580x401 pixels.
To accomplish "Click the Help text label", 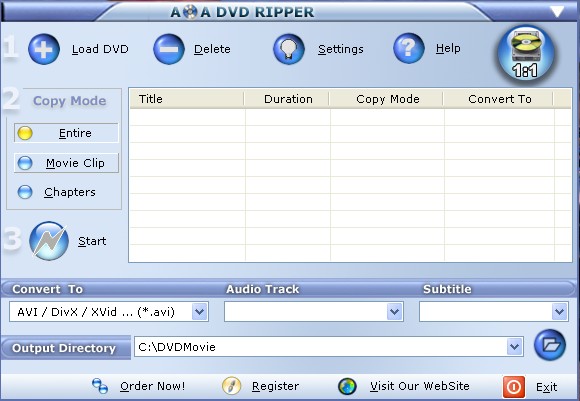I will (448, 48).
